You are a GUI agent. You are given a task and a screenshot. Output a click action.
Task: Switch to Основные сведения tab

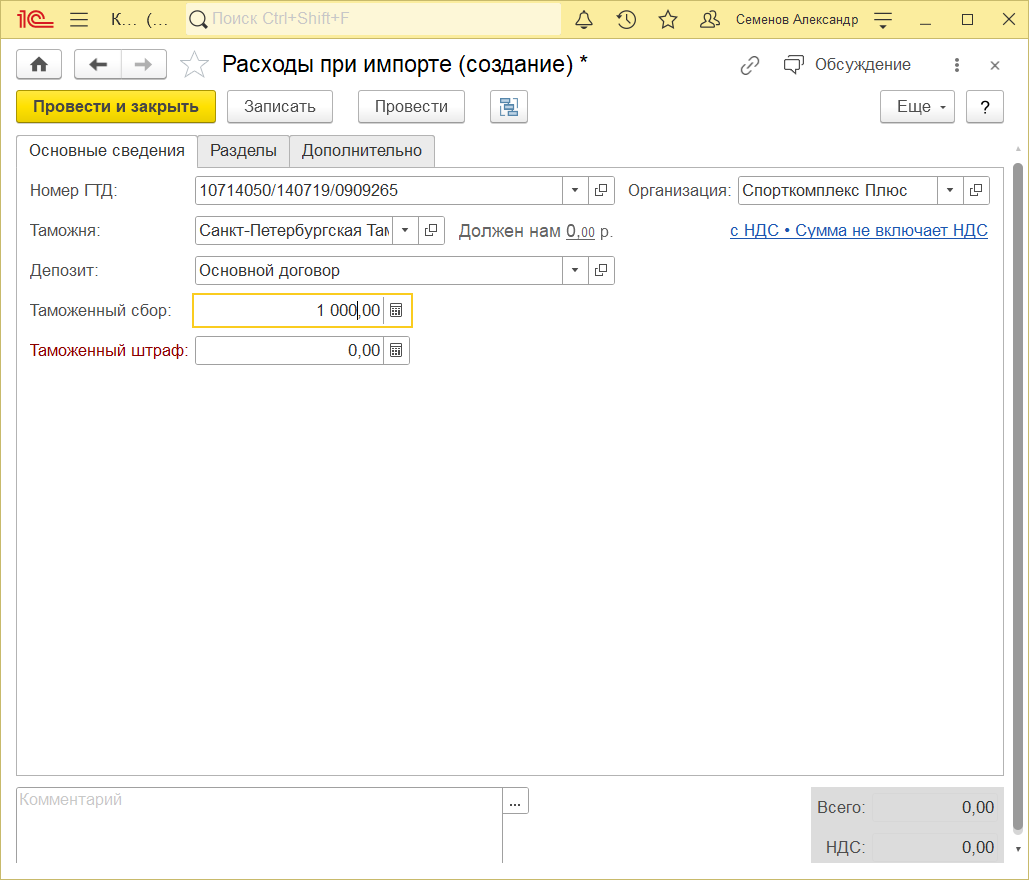(107, 151)
